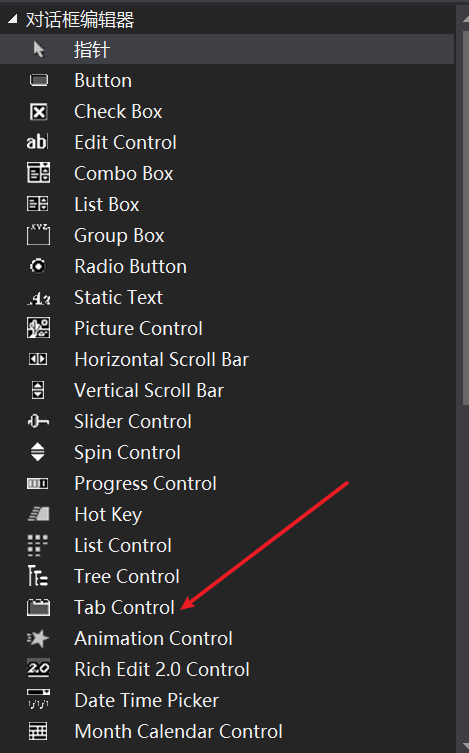
Task: Select the Radio Button icon
Action: [x=38, y=266]
